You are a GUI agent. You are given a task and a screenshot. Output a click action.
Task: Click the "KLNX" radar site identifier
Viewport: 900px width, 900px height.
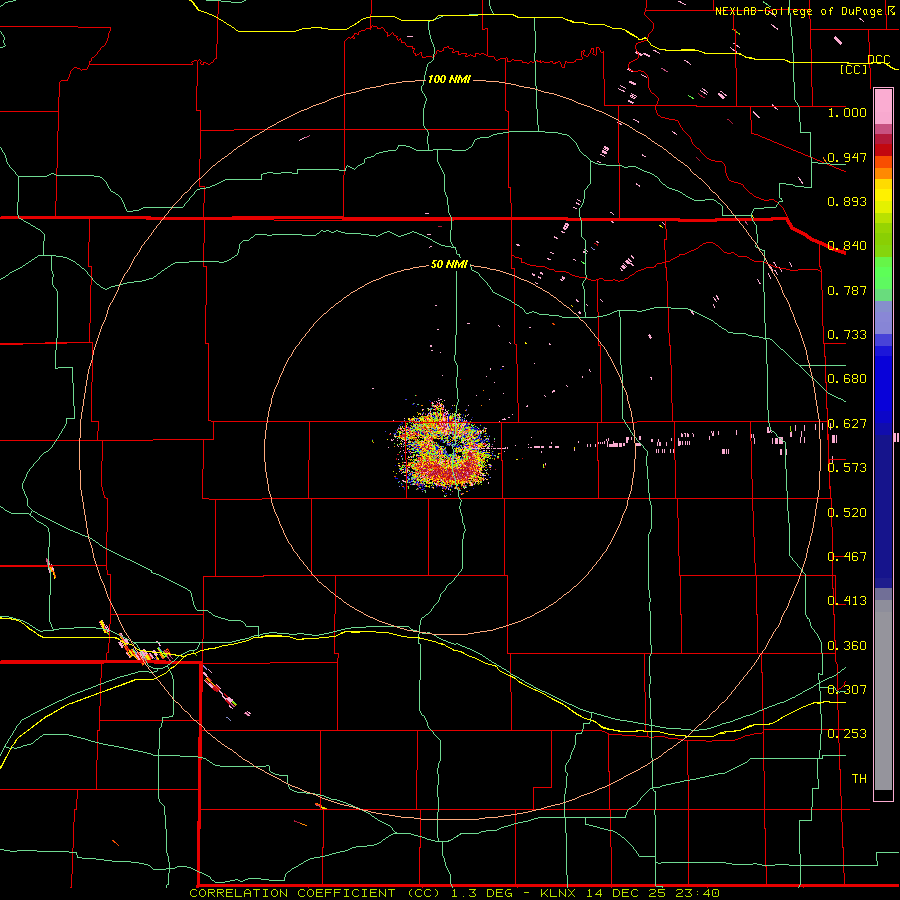click(x=559, y=893)
